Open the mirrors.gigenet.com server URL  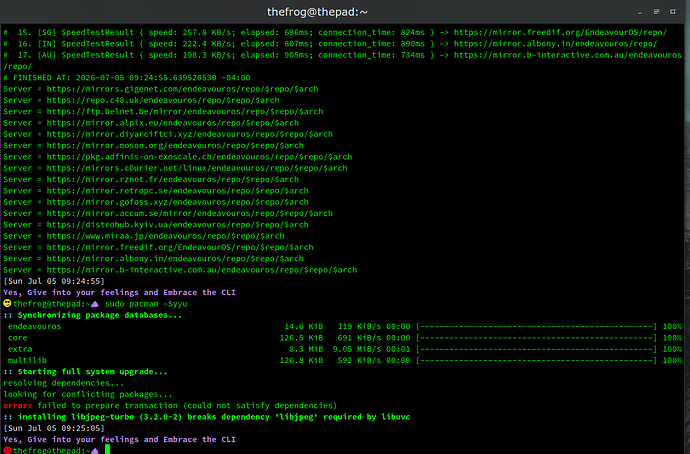pyautogui.click(x=182, y=89)
